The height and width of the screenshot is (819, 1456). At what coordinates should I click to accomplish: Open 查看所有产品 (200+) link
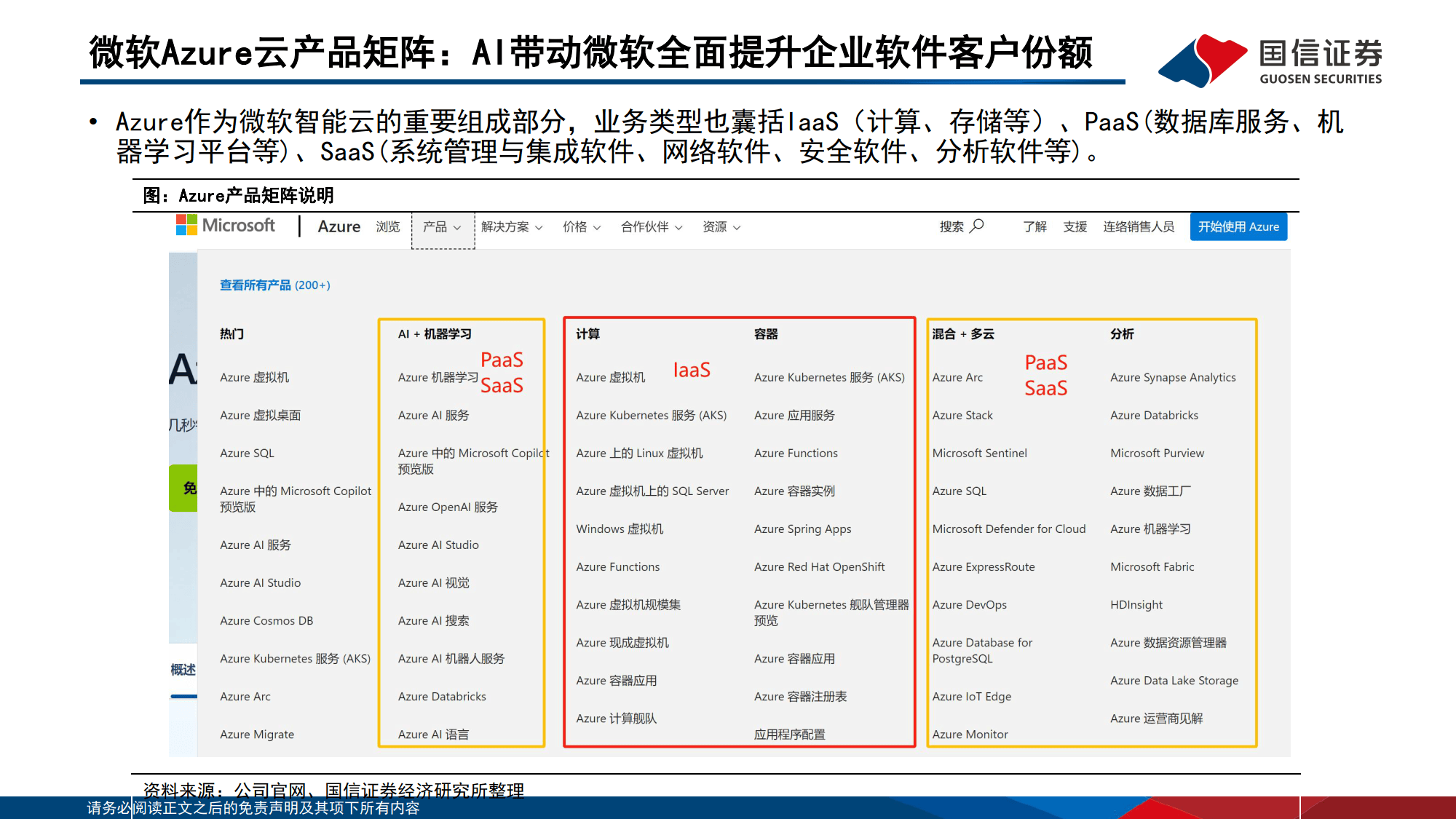pos(275,285)
